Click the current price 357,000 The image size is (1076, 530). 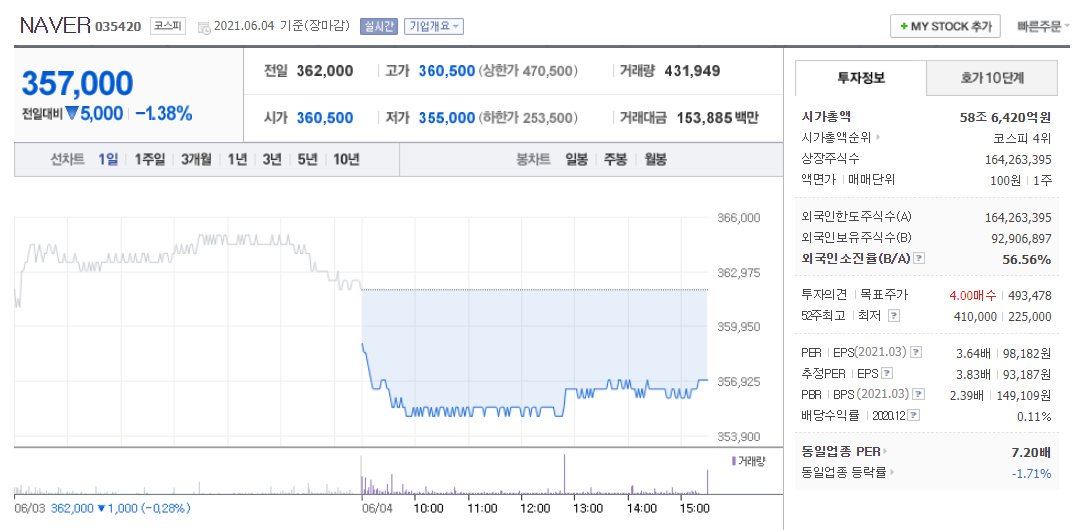[x=77, y=83]
